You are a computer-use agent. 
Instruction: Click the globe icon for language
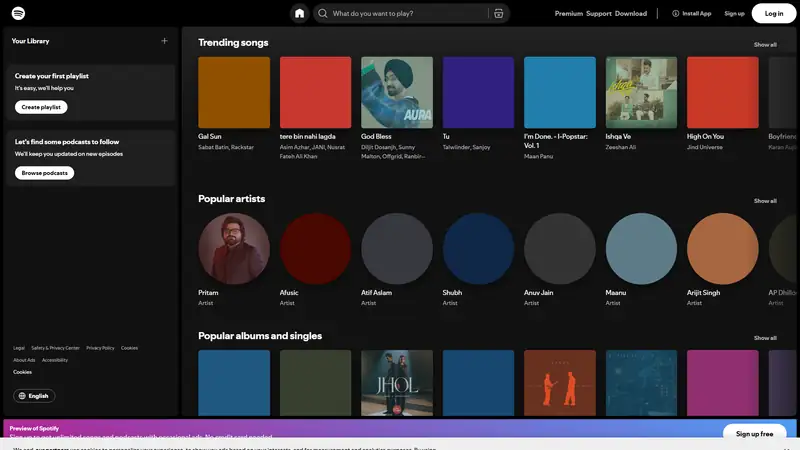[22, 396]
